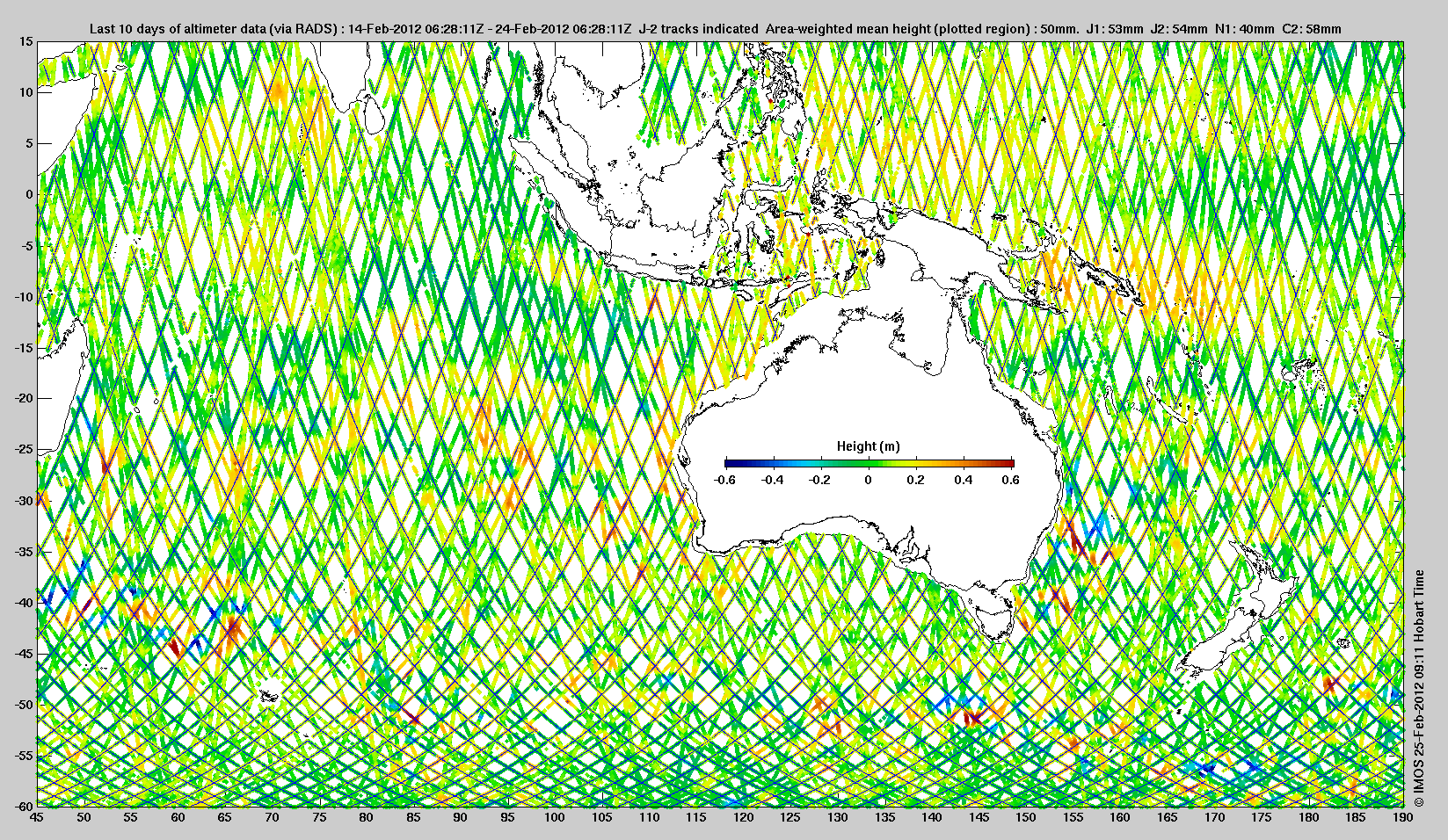1448x840 pixels.
Task: Click latitude label "10" on the vertical axis
Action: 26,92
